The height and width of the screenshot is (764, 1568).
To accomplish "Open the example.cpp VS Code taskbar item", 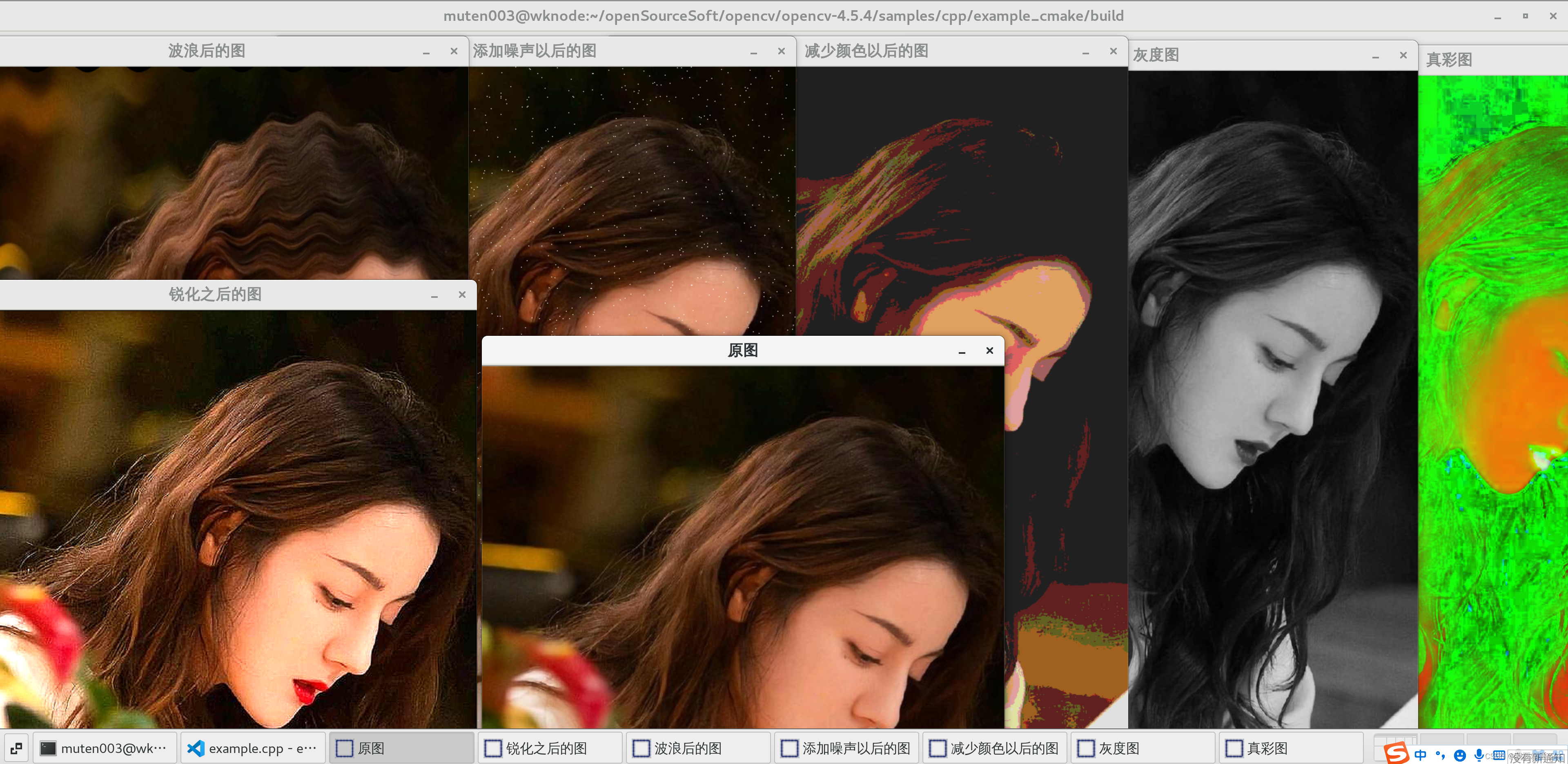I will (x=253, y=748).
